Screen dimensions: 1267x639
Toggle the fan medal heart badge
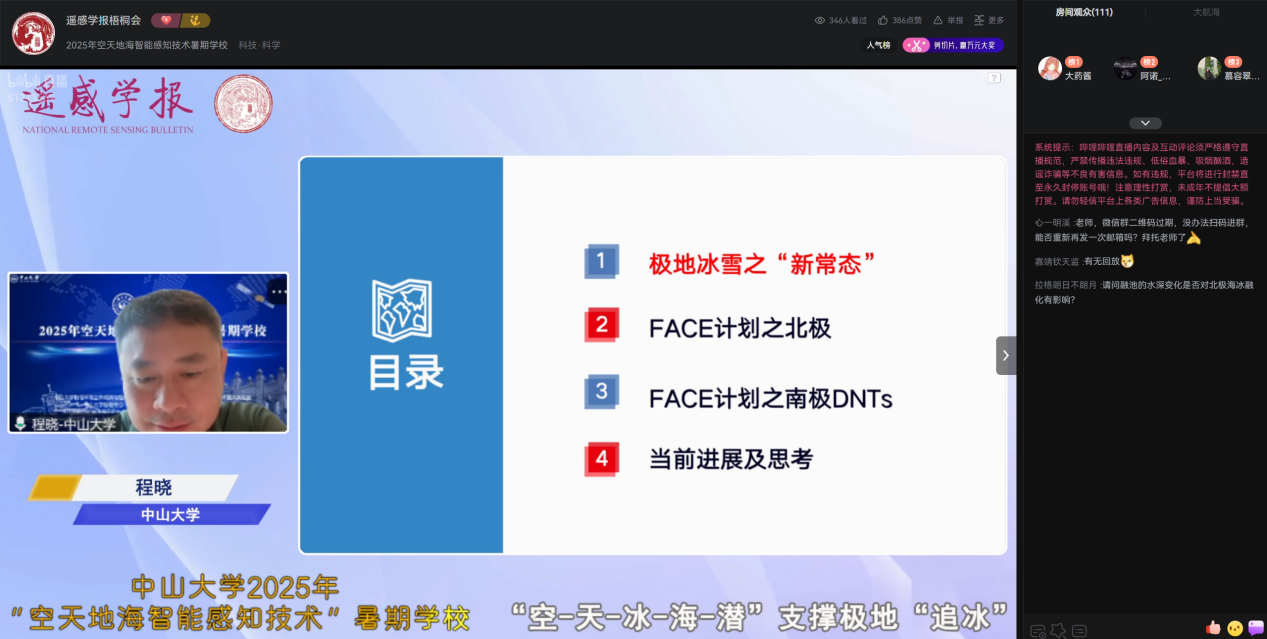[x=166, y=20]
